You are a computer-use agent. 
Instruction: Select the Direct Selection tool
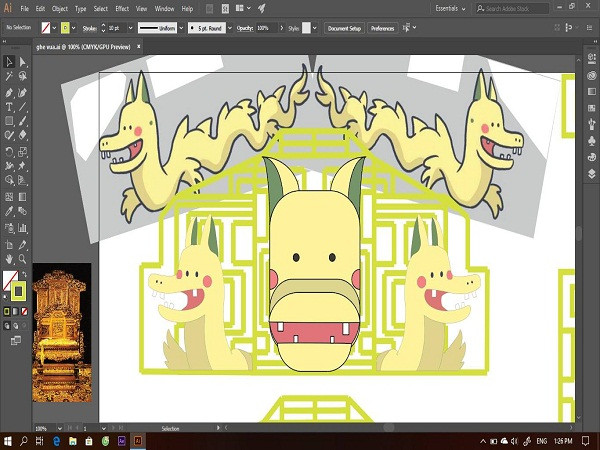pos(22,63)
